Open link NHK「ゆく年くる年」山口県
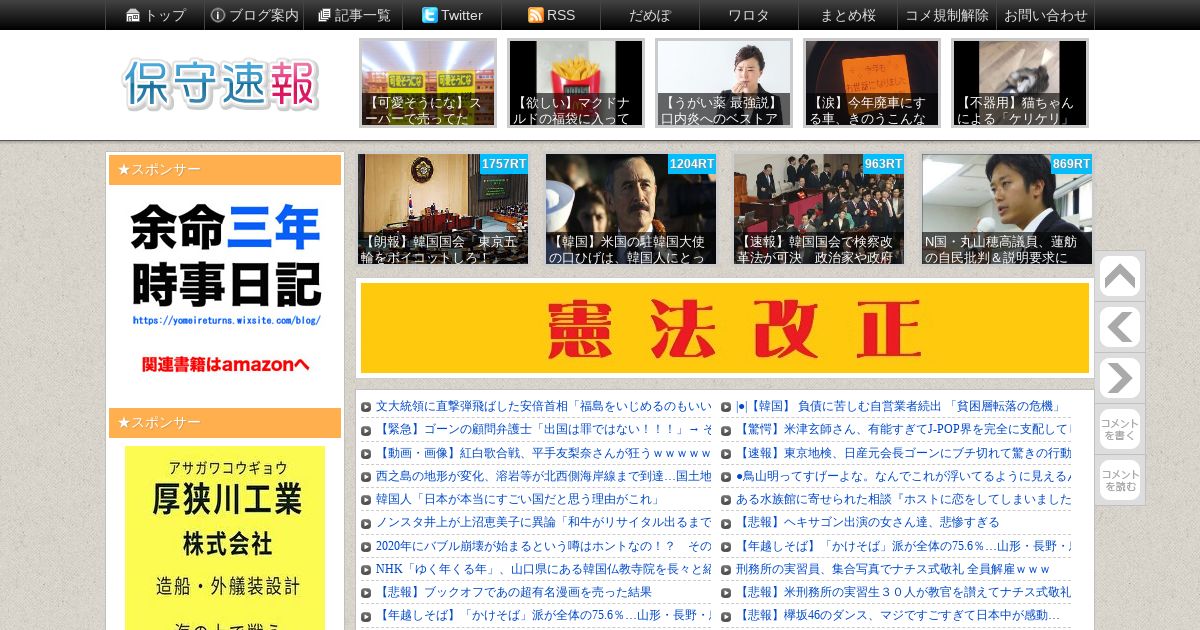 (x=543, y=569)
